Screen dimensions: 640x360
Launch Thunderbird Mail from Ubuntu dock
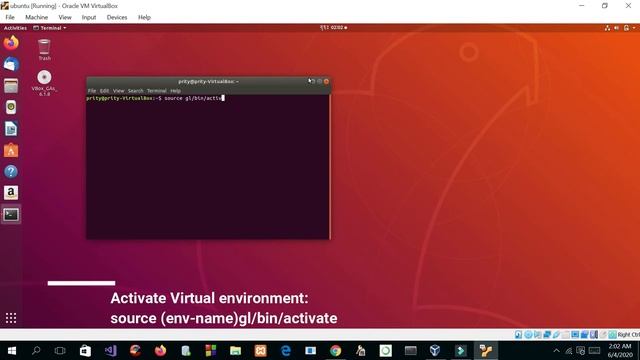click(x=11, y=64)
